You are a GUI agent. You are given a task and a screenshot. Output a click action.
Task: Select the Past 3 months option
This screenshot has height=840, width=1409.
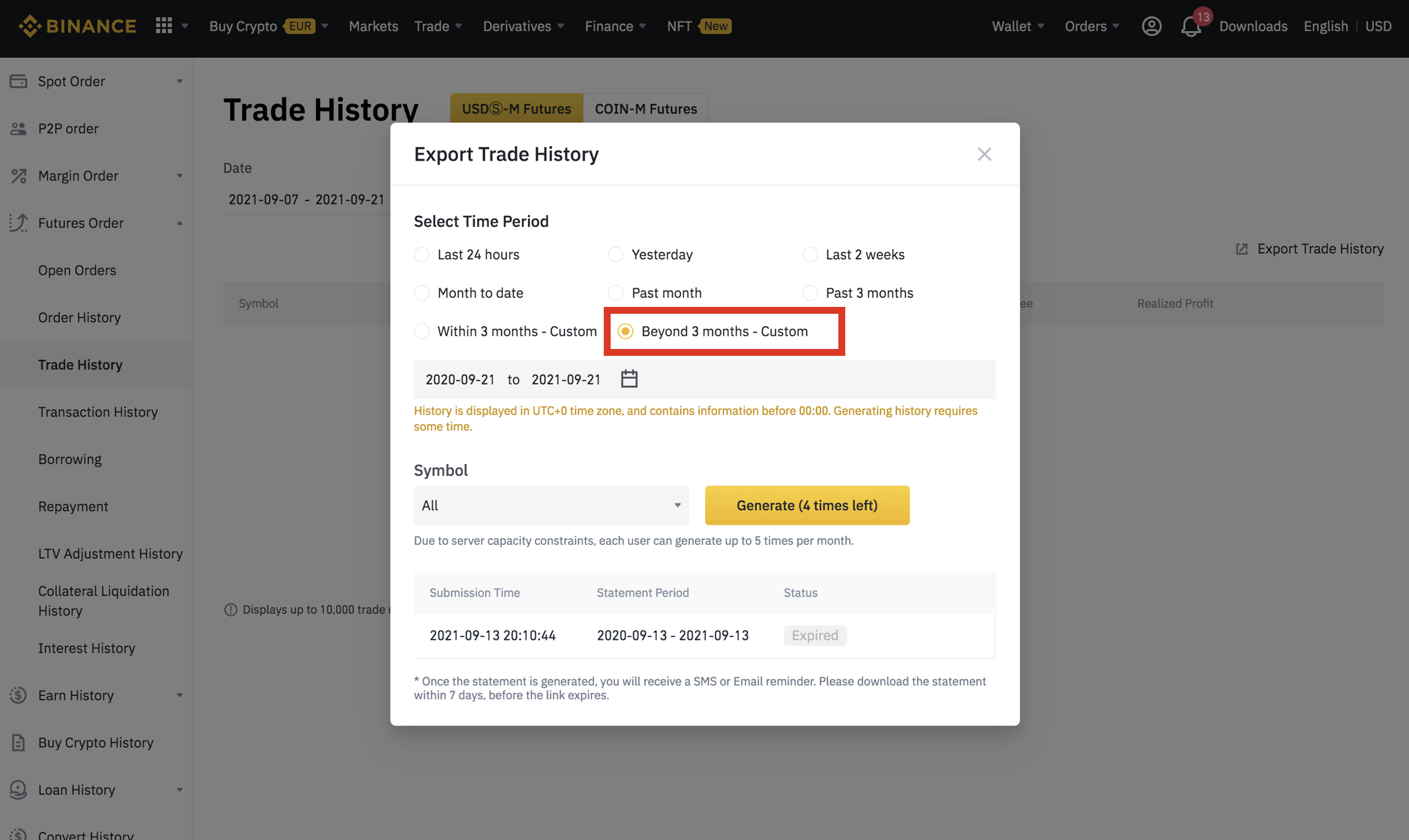pyautogui.click(x=810, y=293)
